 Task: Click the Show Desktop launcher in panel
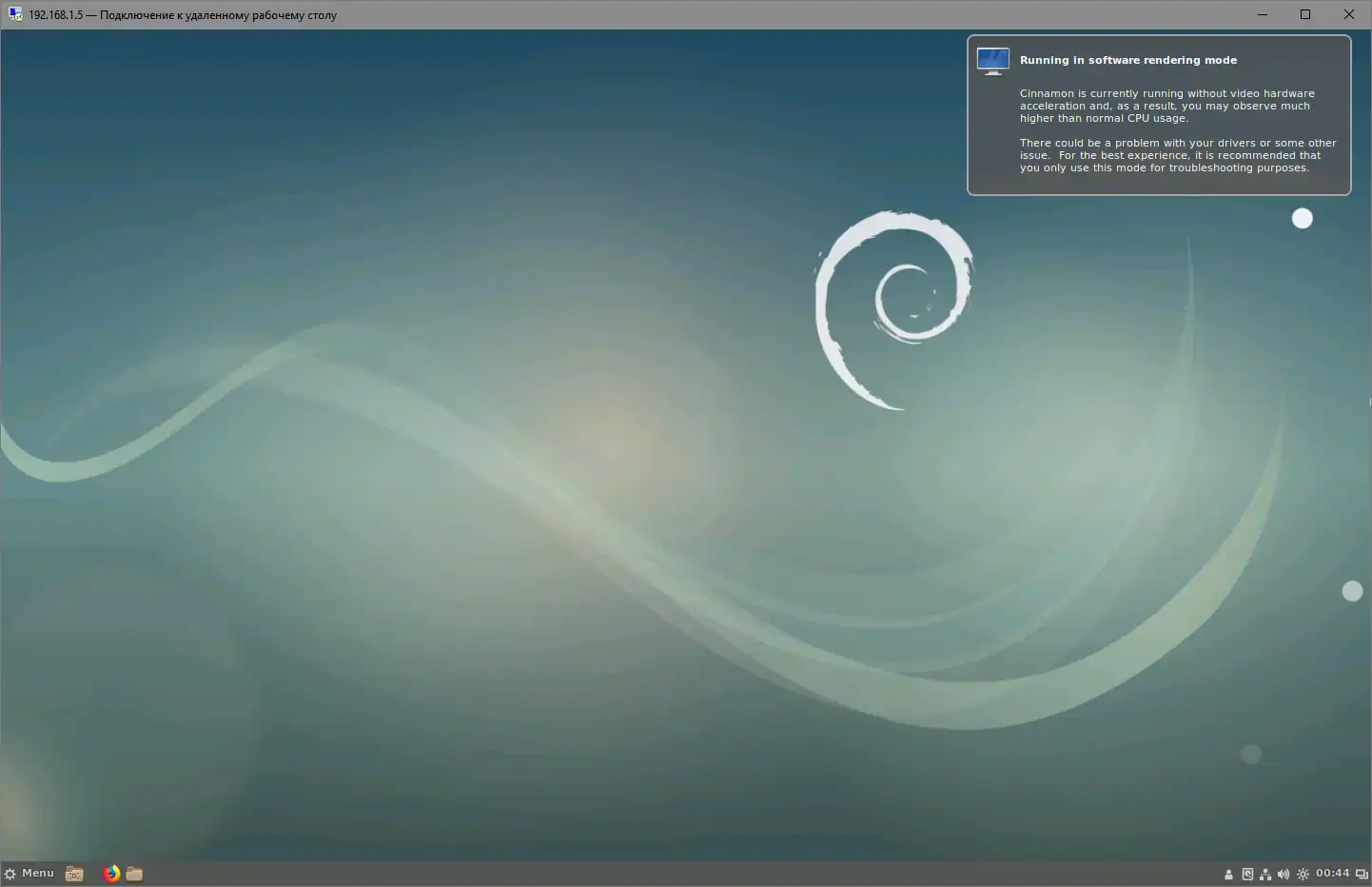[x=74, y=874]
